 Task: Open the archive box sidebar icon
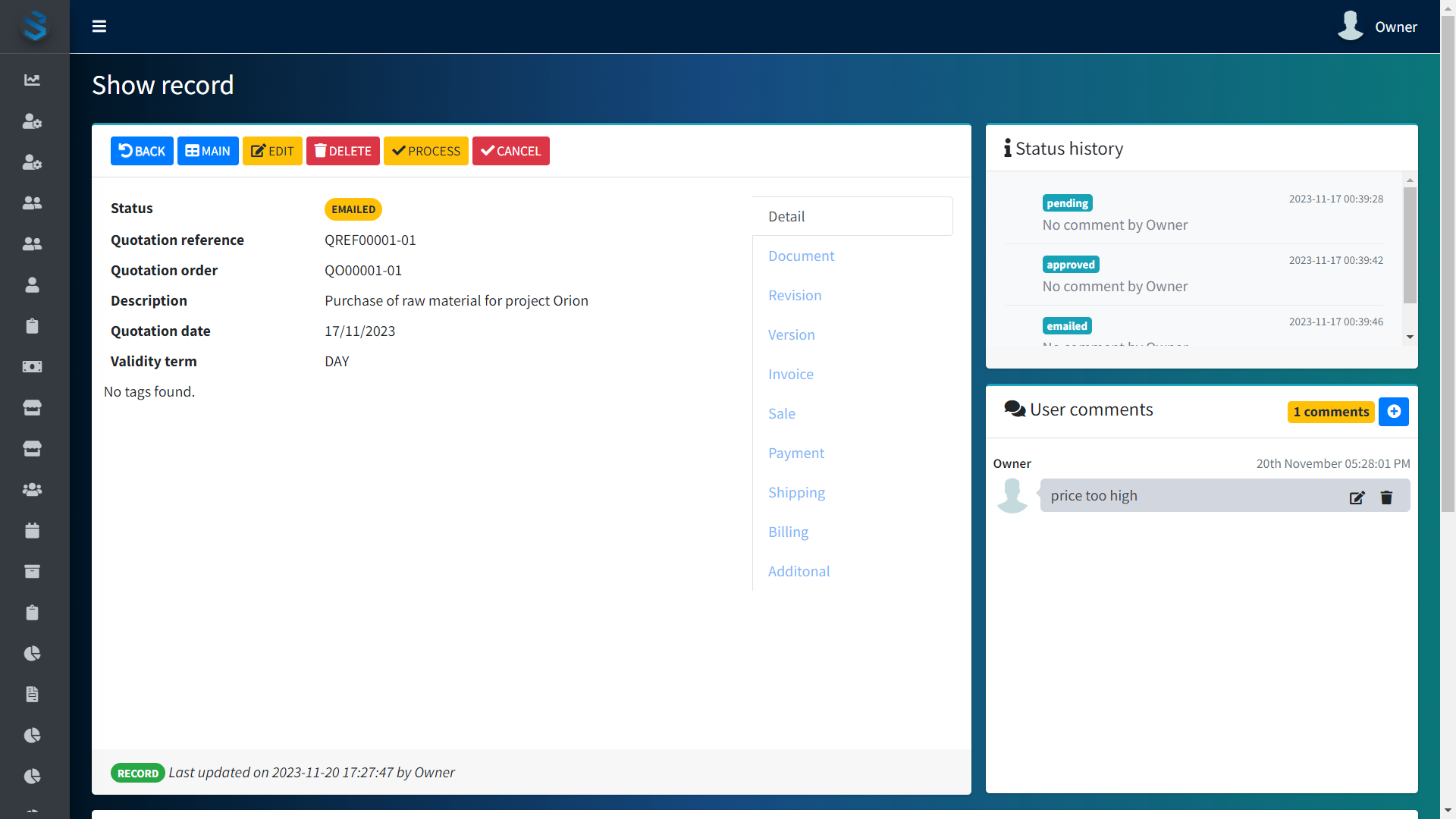32,571
